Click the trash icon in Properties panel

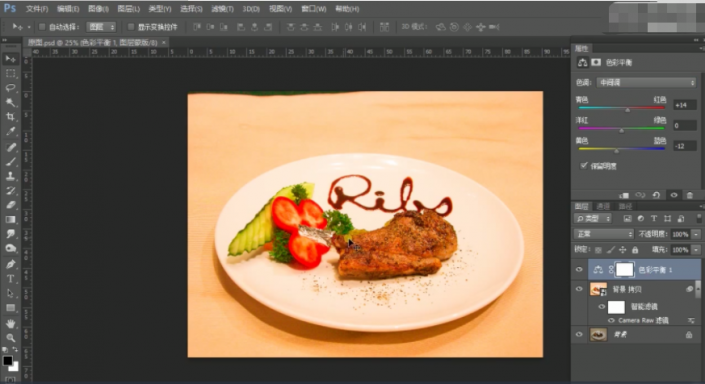(690, 195)
